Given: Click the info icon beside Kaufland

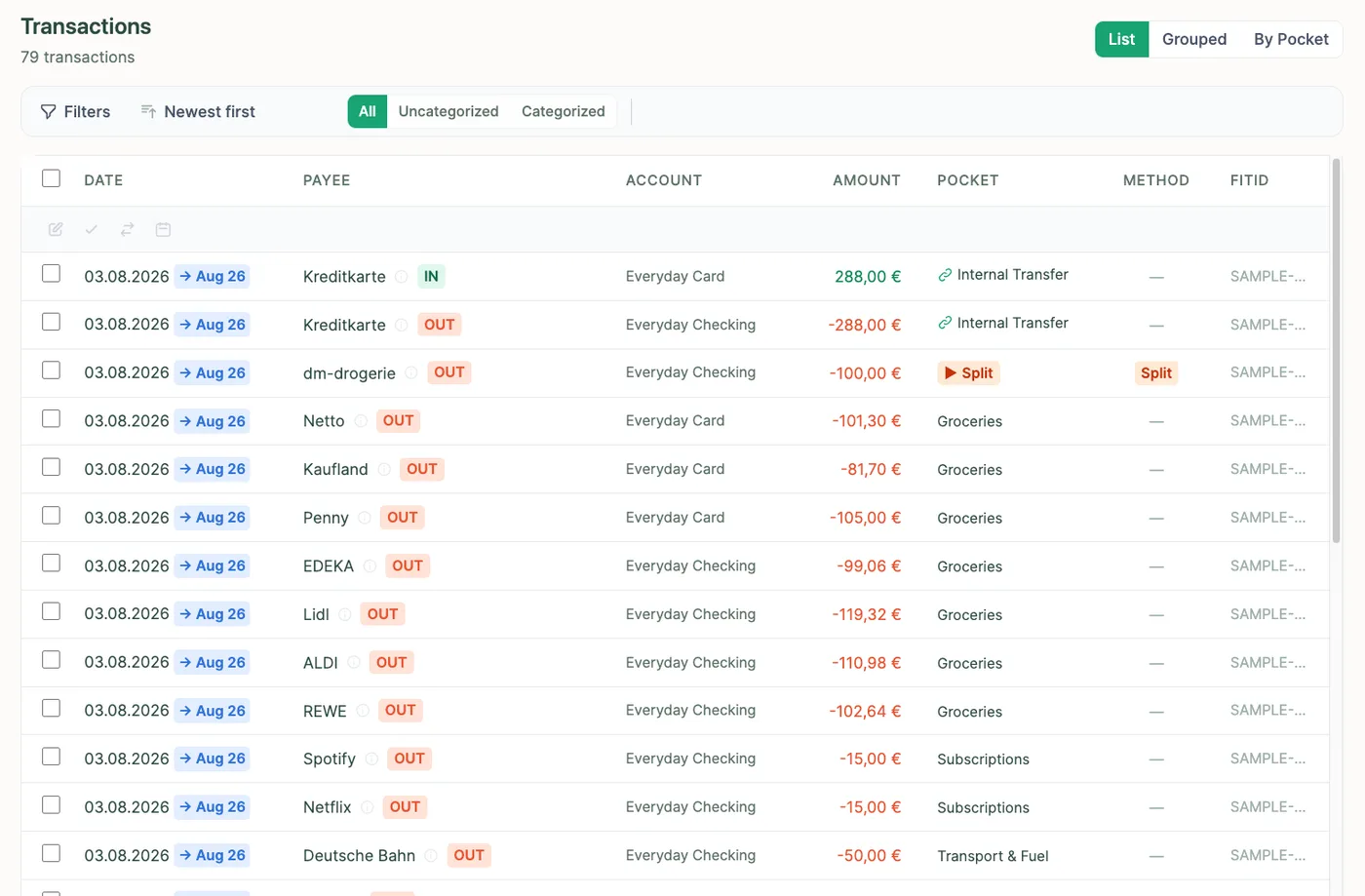Looking at the screenshot, I should tap(384, 469).
